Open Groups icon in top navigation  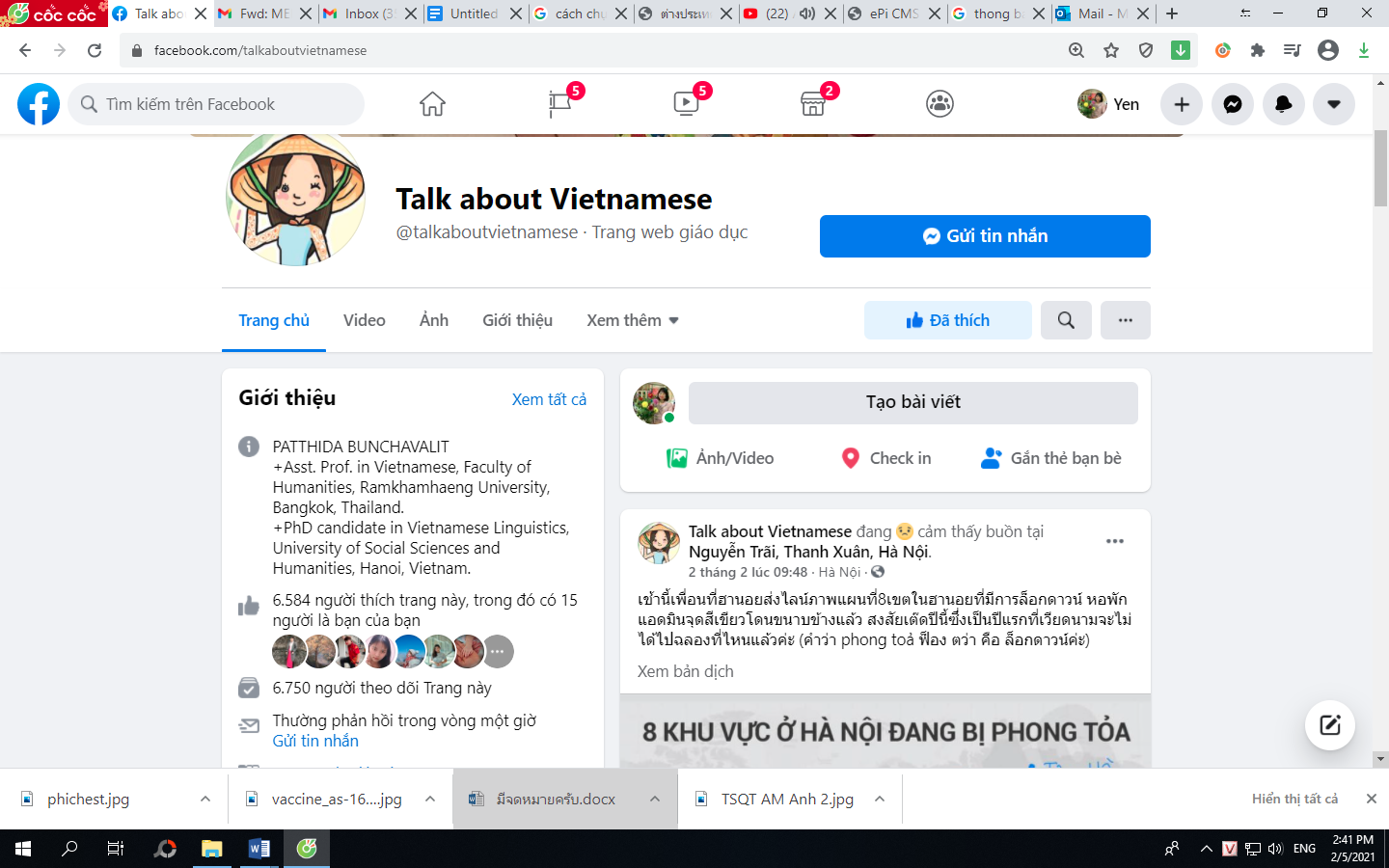tap(940, 104)
